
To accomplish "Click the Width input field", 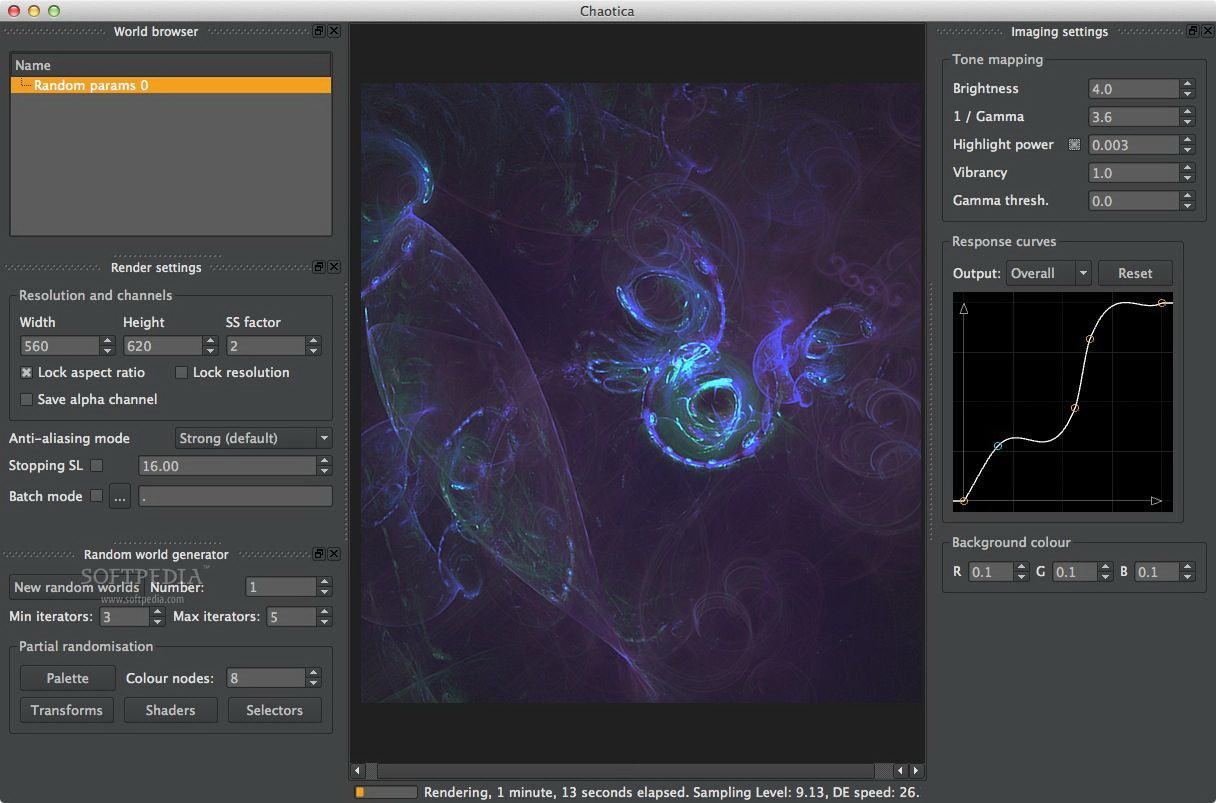I will 60,346.
